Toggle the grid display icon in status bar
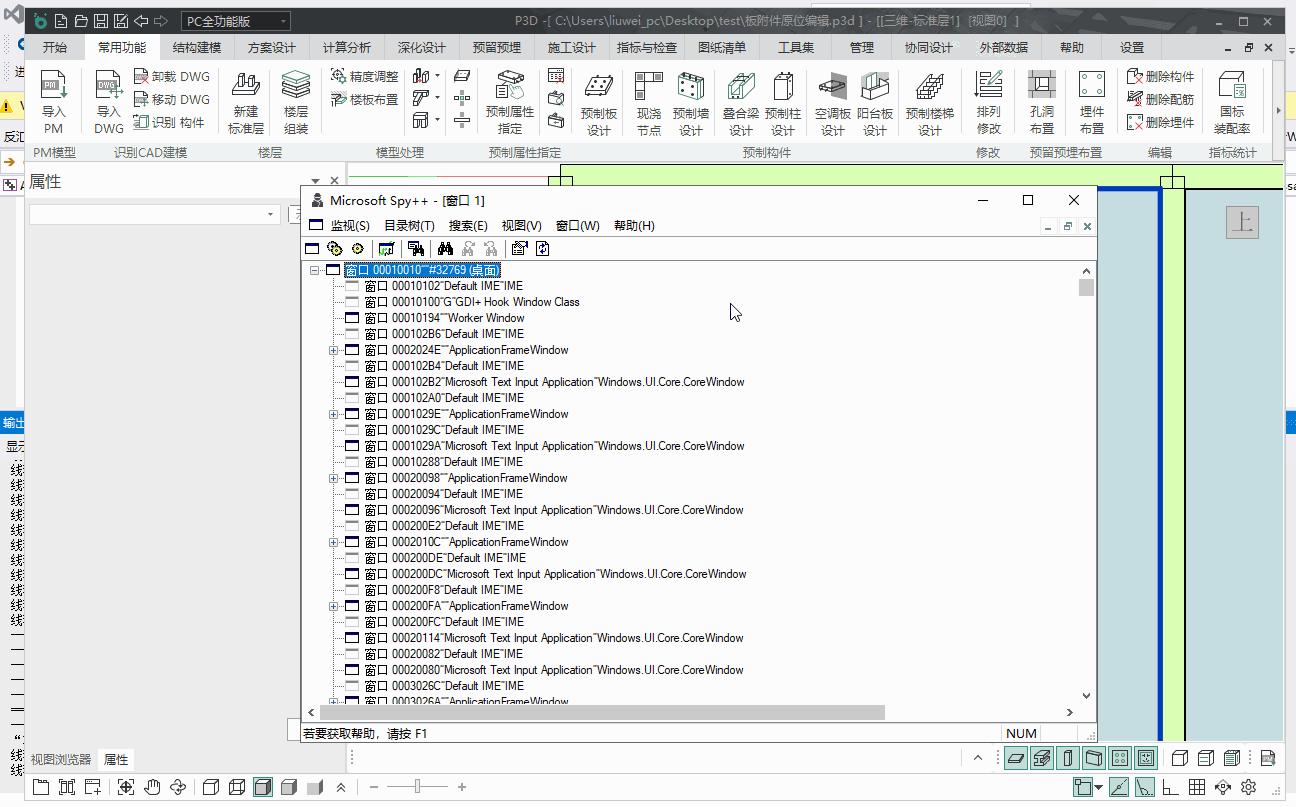 tap(1196, 787)
